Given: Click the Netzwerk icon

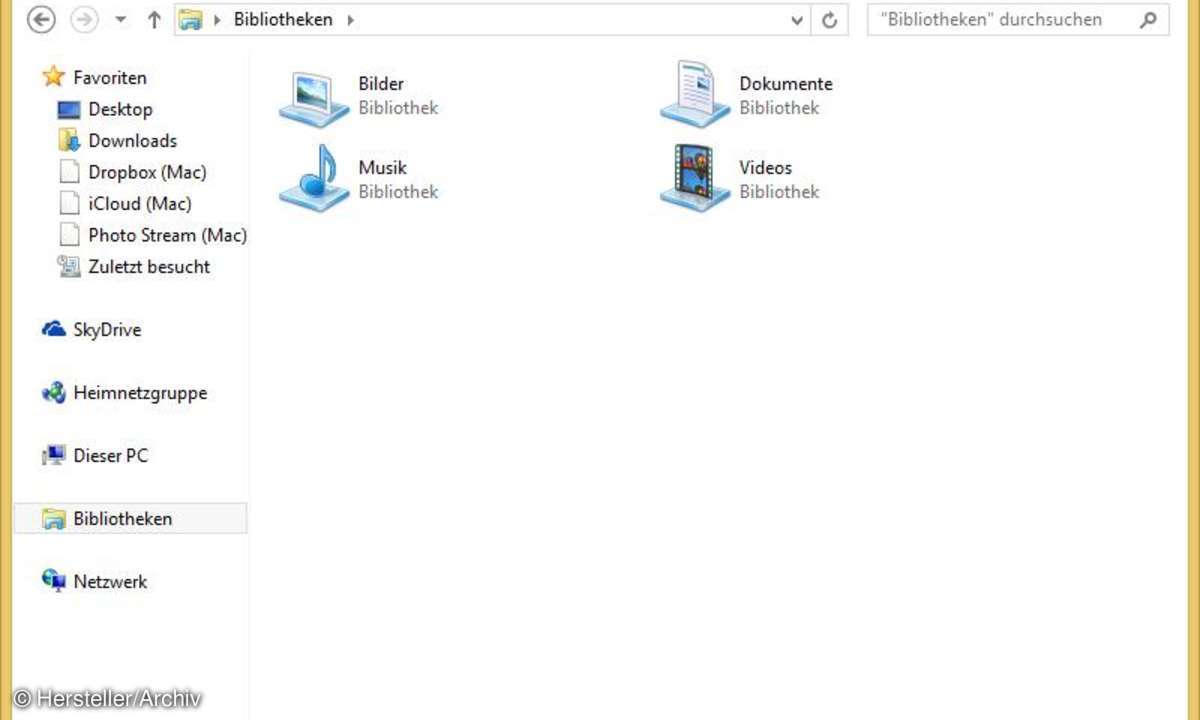Looking at the screenshot, I should pos(54,581).
